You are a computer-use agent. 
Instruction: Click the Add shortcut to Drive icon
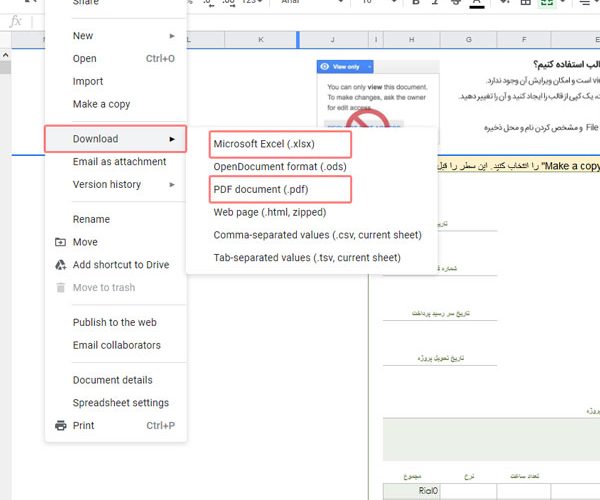60,265
